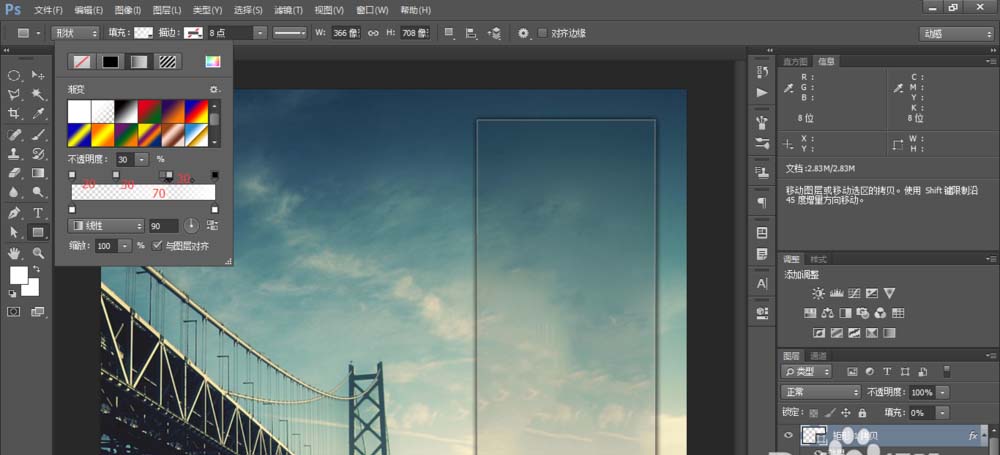Viewport: 1000px width, 455px height.
Task: Select the Horizontal Type tool
Action: tap(38, 213)
